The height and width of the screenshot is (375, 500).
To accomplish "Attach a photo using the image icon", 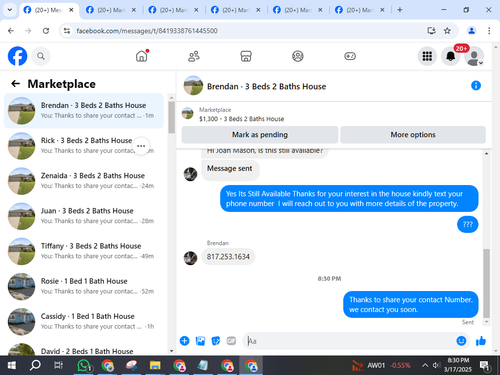I will (200, 341).
